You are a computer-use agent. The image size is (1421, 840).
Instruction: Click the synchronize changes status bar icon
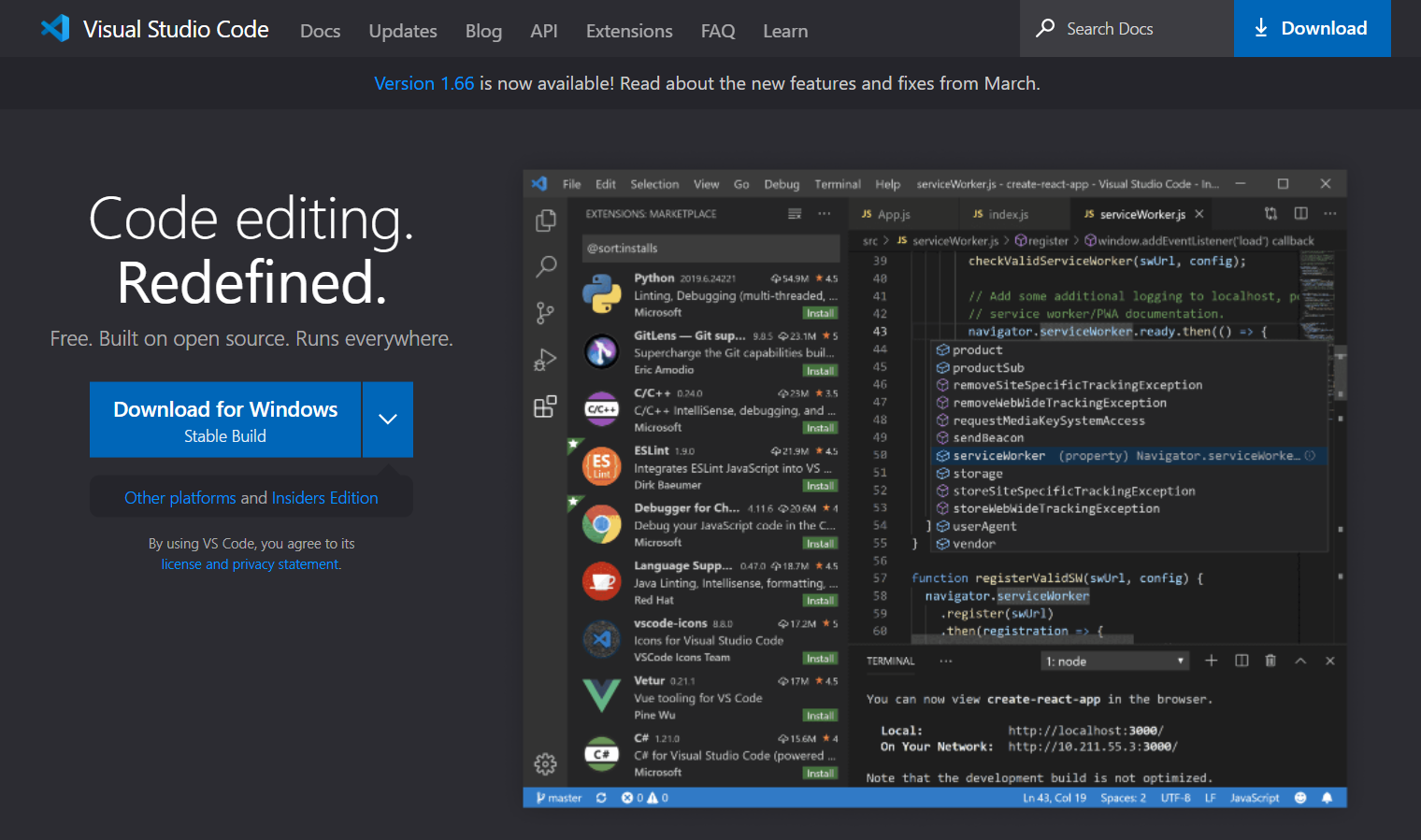pos(601,798)
